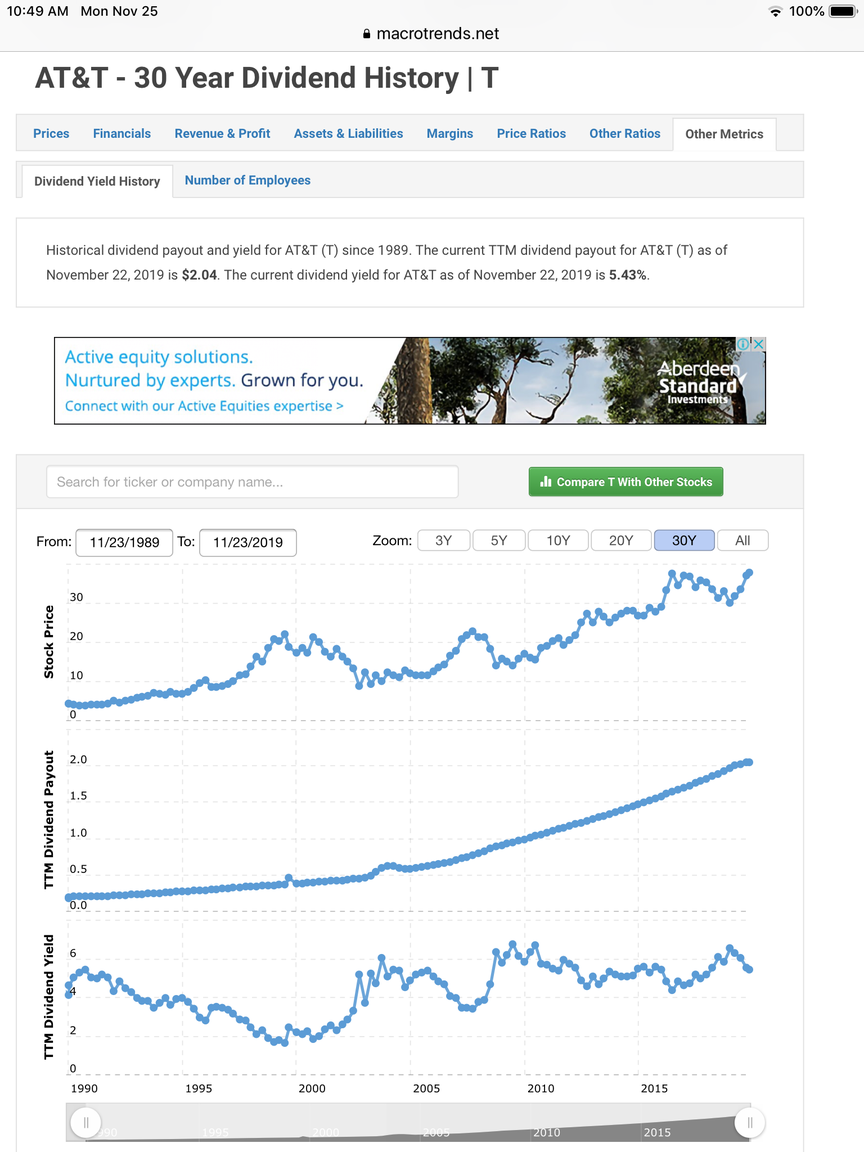Click the right range slider handle
Image resolution: width=864 pixels, height=1152 pixels.
coord(749,1122)
